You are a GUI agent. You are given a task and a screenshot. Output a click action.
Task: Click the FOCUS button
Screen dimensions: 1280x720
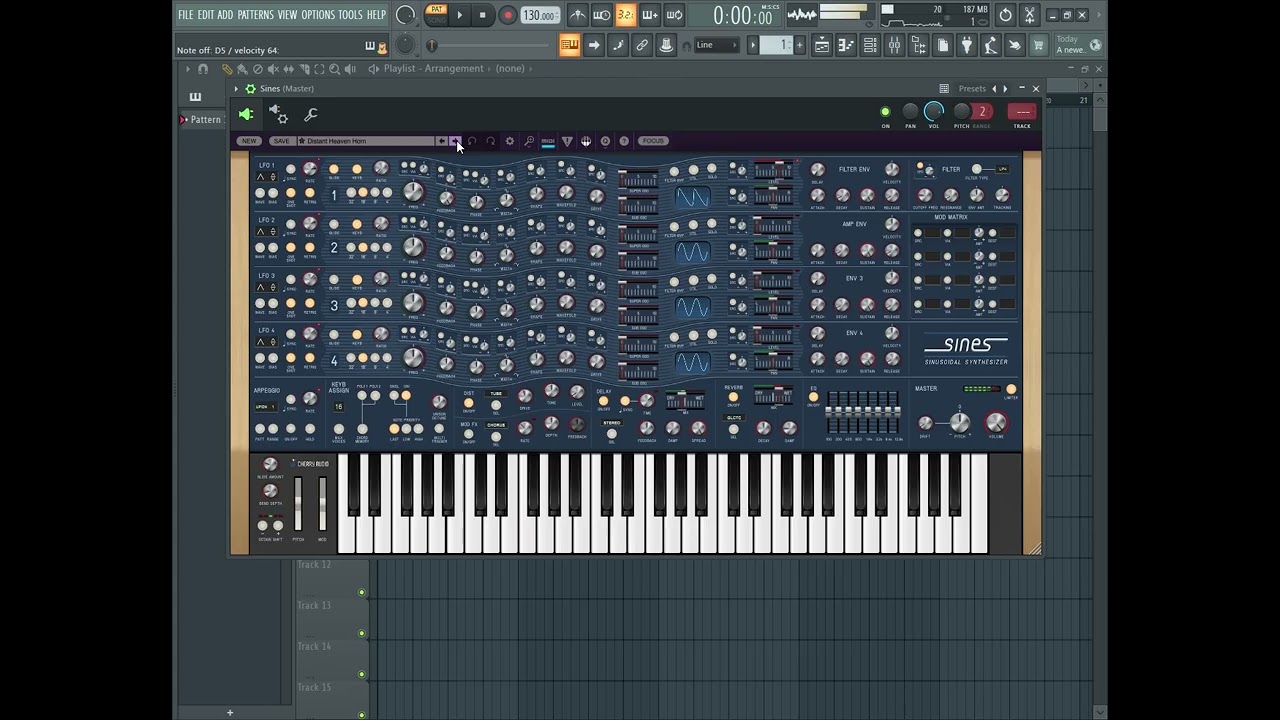pyautogui.click(x=653, y=141)
